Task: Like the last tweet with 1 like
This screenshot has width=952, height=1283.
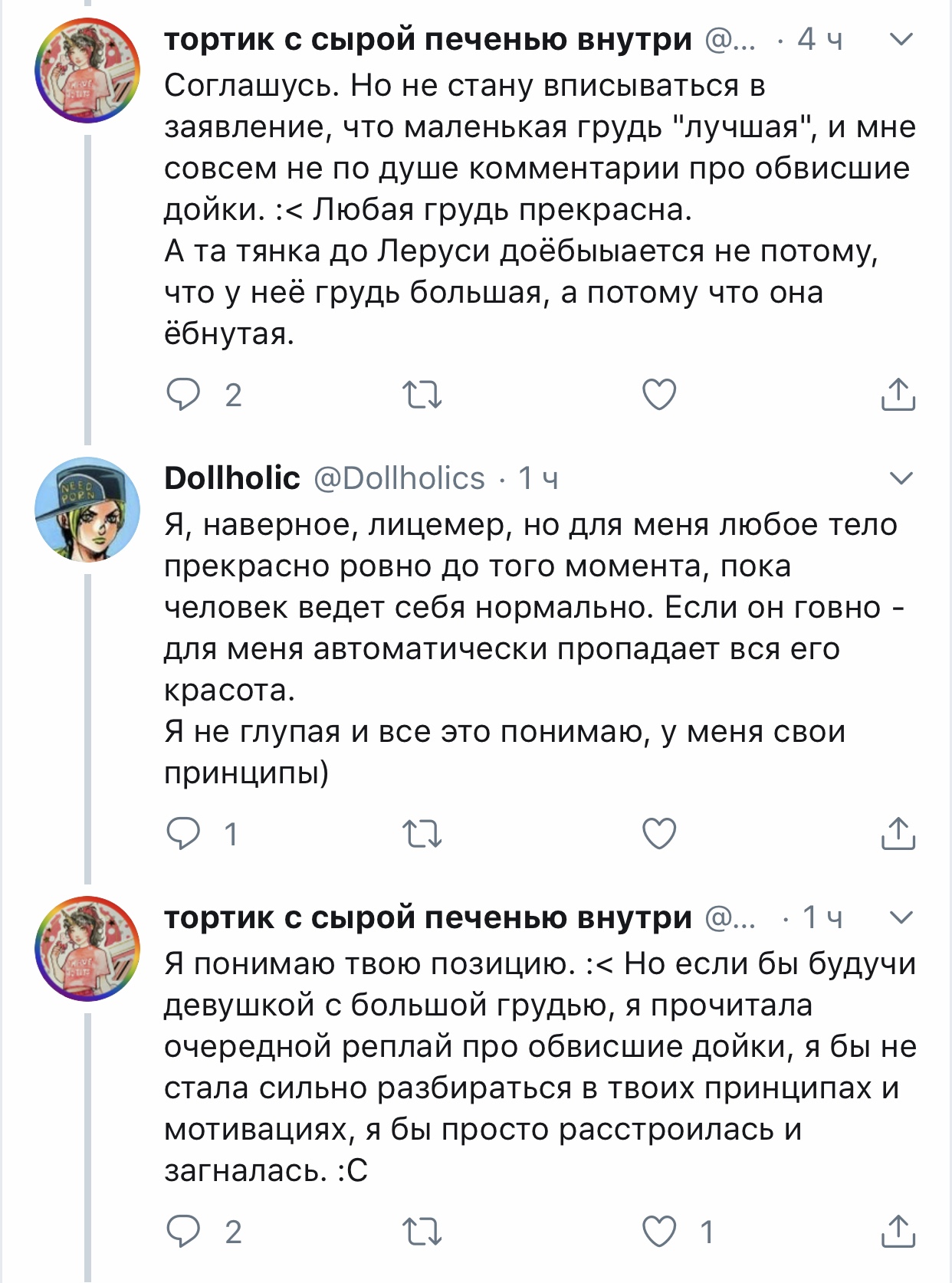Action: pyautogui.click(x=659, y=1232)
